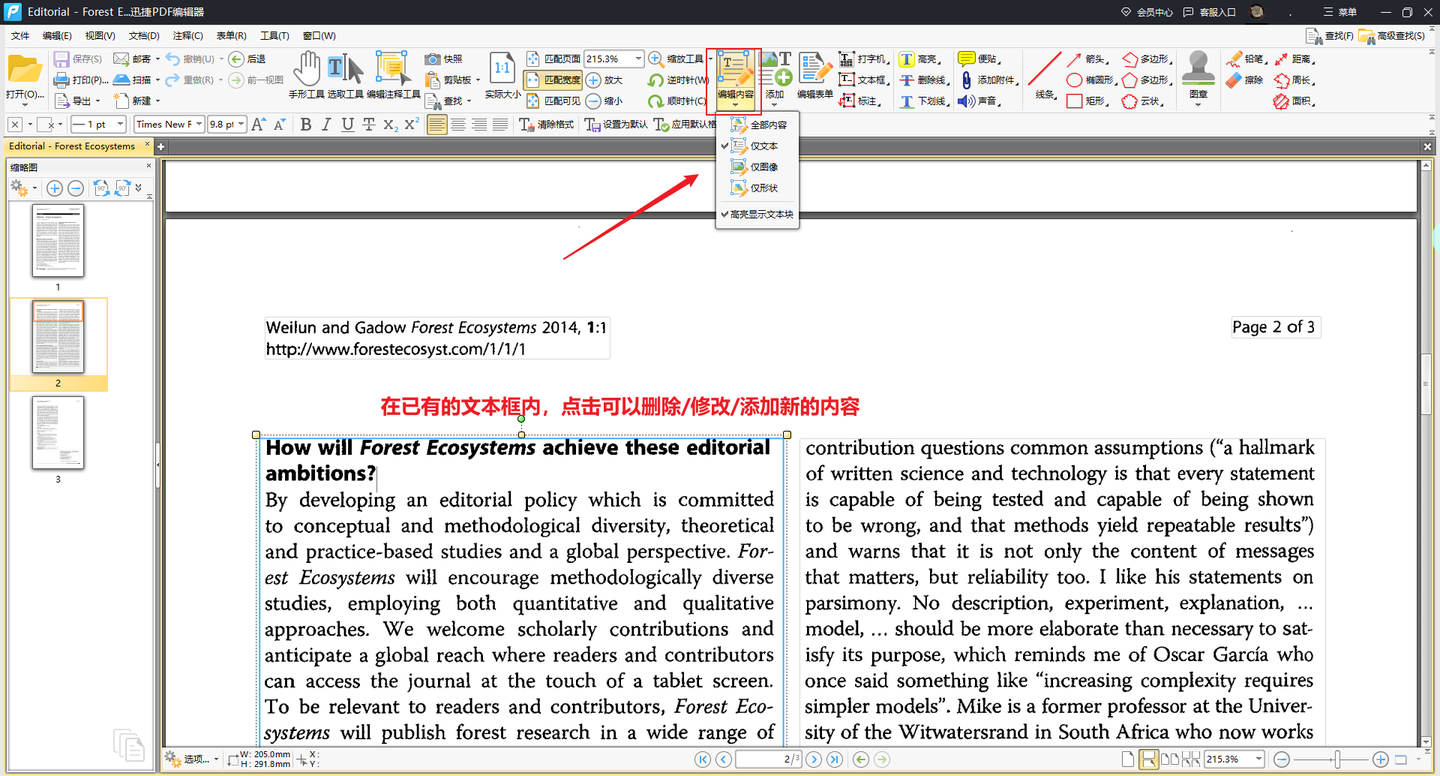Select the Sound (声音) annotation tool
The width and height of the screenshot is (1440, 776).
click(979, 101)
